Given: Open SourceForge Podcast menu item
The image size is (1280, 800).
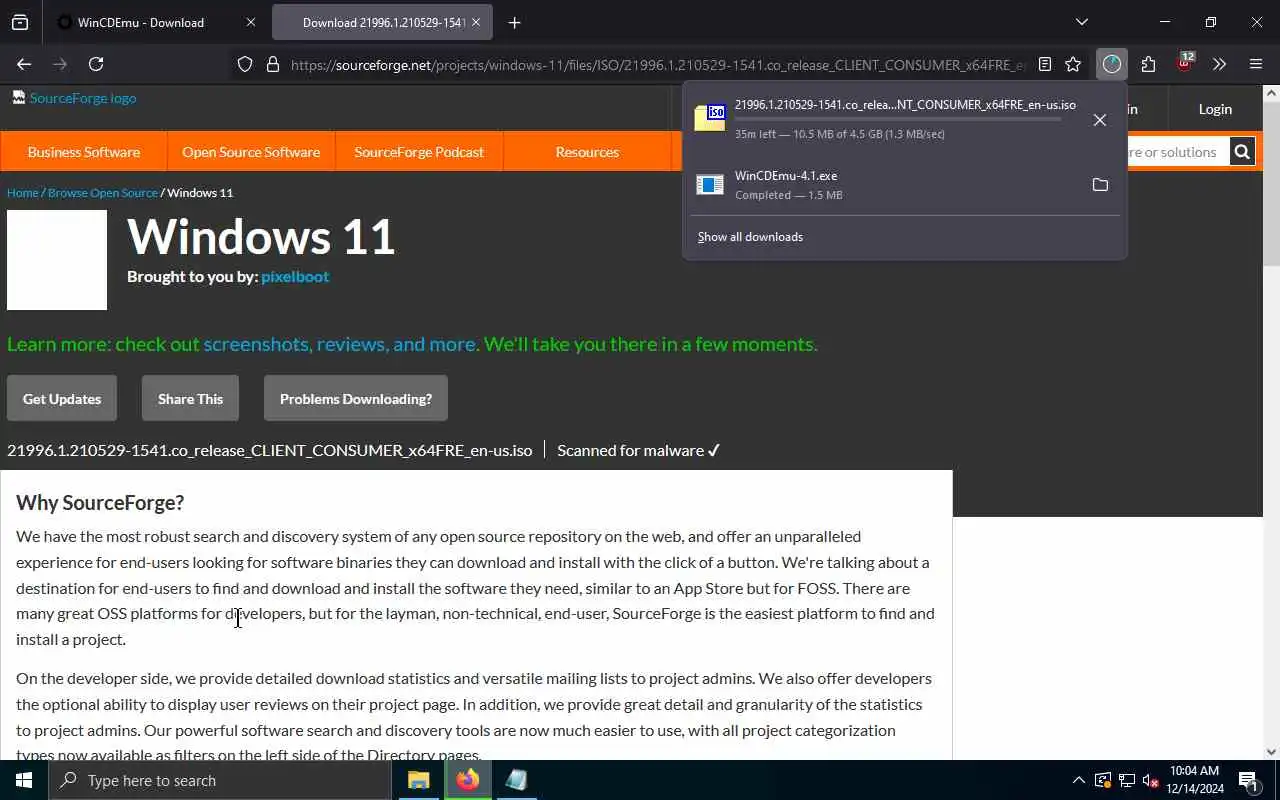Looking at the screenshot, I should point(419,152).
